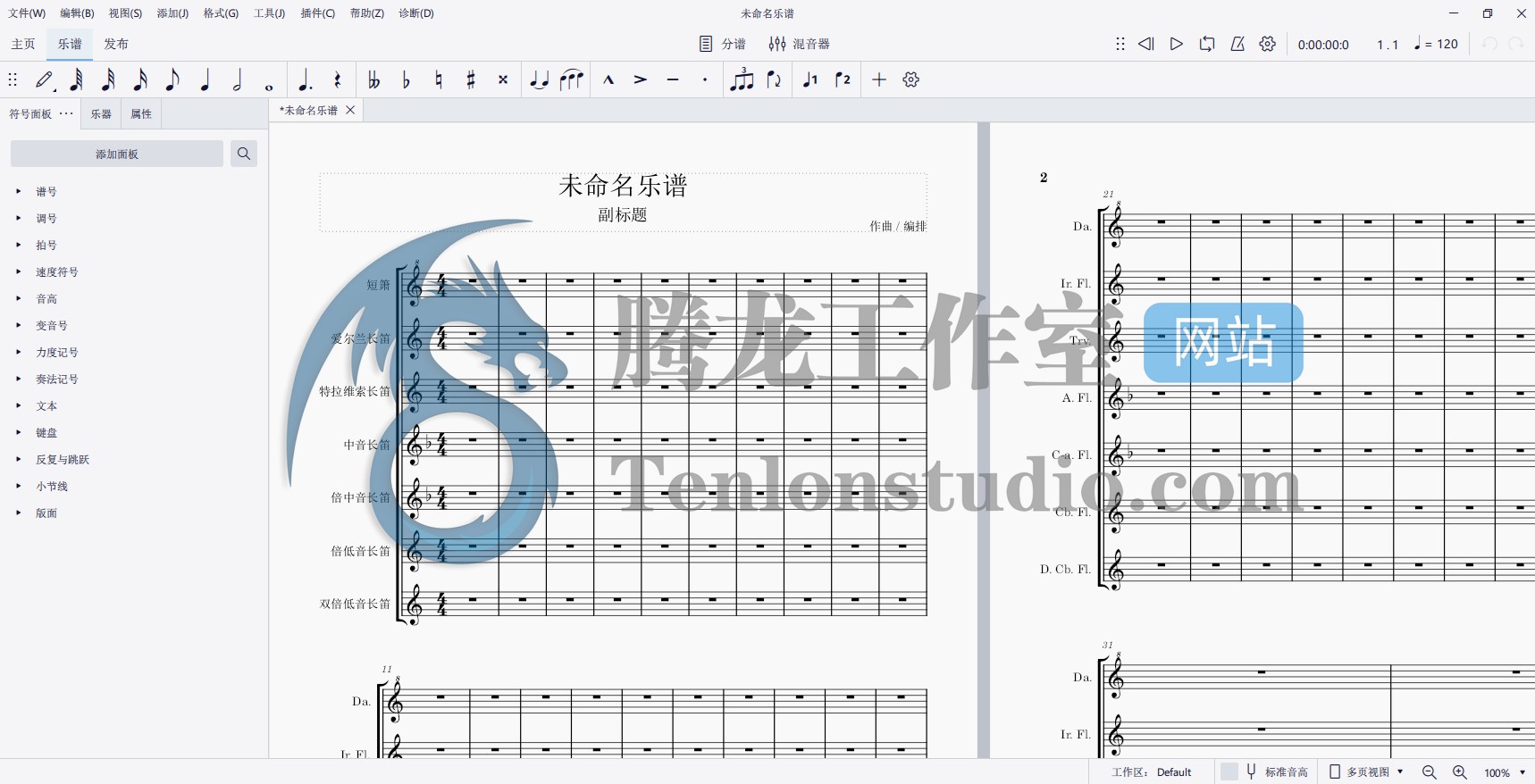Switch to voice 2
This screenshot has width=1535, height=784.
[843, 80]
